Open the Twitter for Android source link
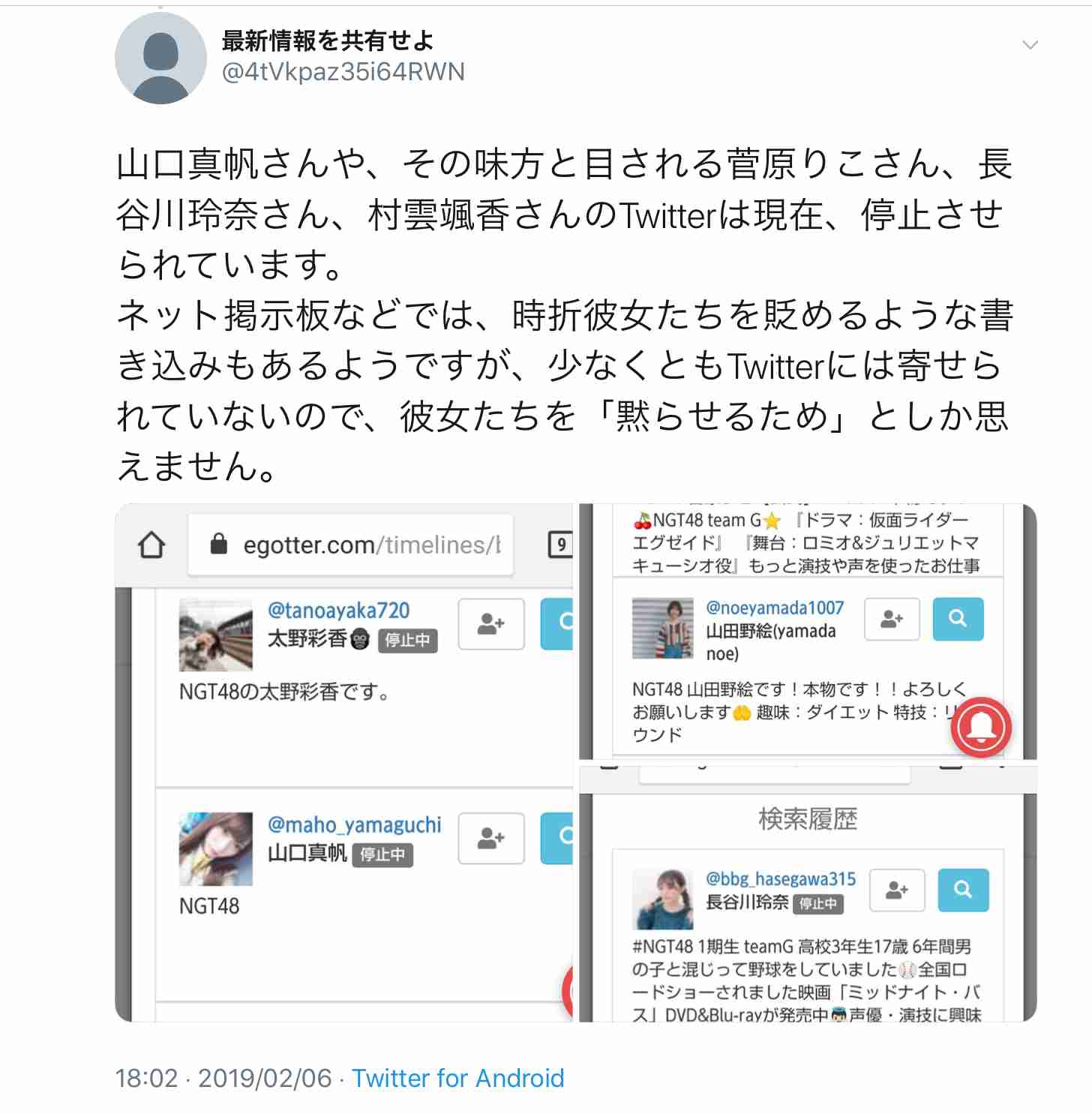1092x1114 pixels. pos(458,1078)
